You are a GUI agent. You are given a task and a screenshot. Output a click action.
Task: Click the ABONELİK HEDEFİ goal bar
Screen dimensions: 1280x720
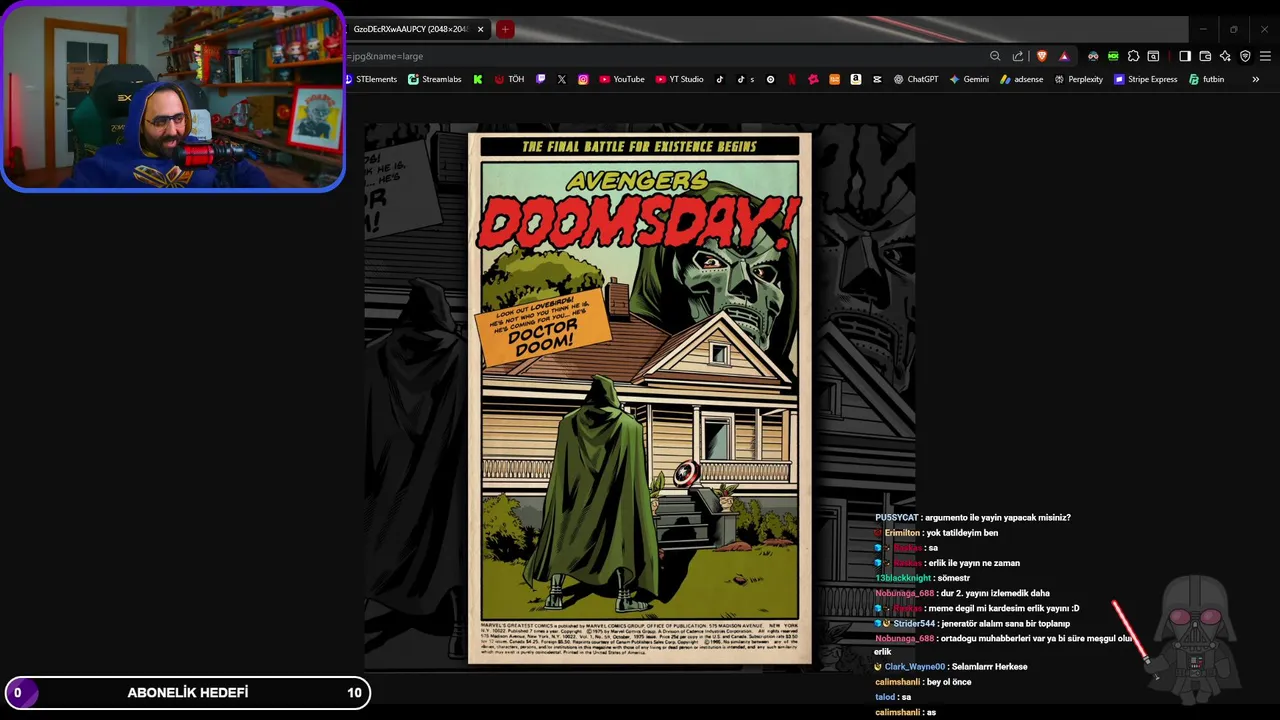[x=188, y=692]
